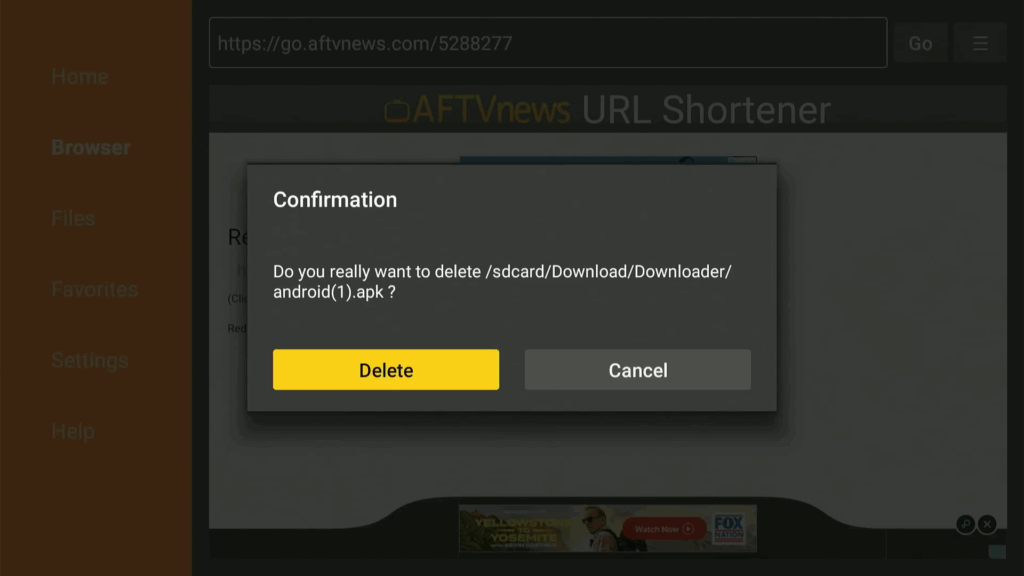Click the AFTVnews TV logo icon
This screenshot has height=576, width=1024.
[396, 110]
